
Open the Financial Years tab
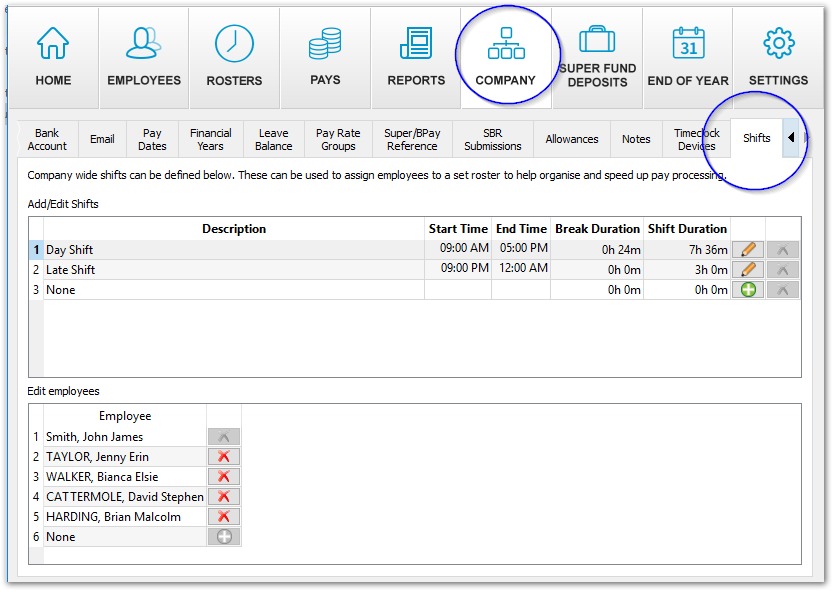(x=210, y=139)
